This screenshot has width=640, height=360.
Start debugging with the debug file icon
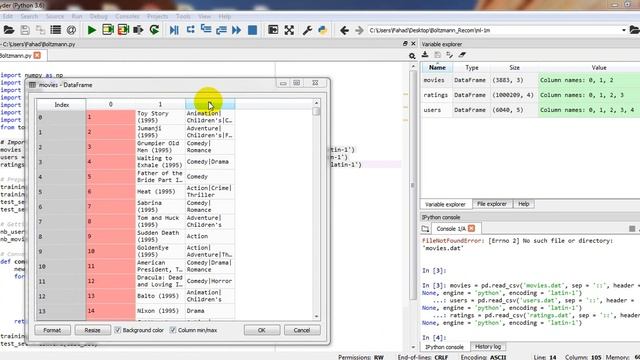[174, 30]
